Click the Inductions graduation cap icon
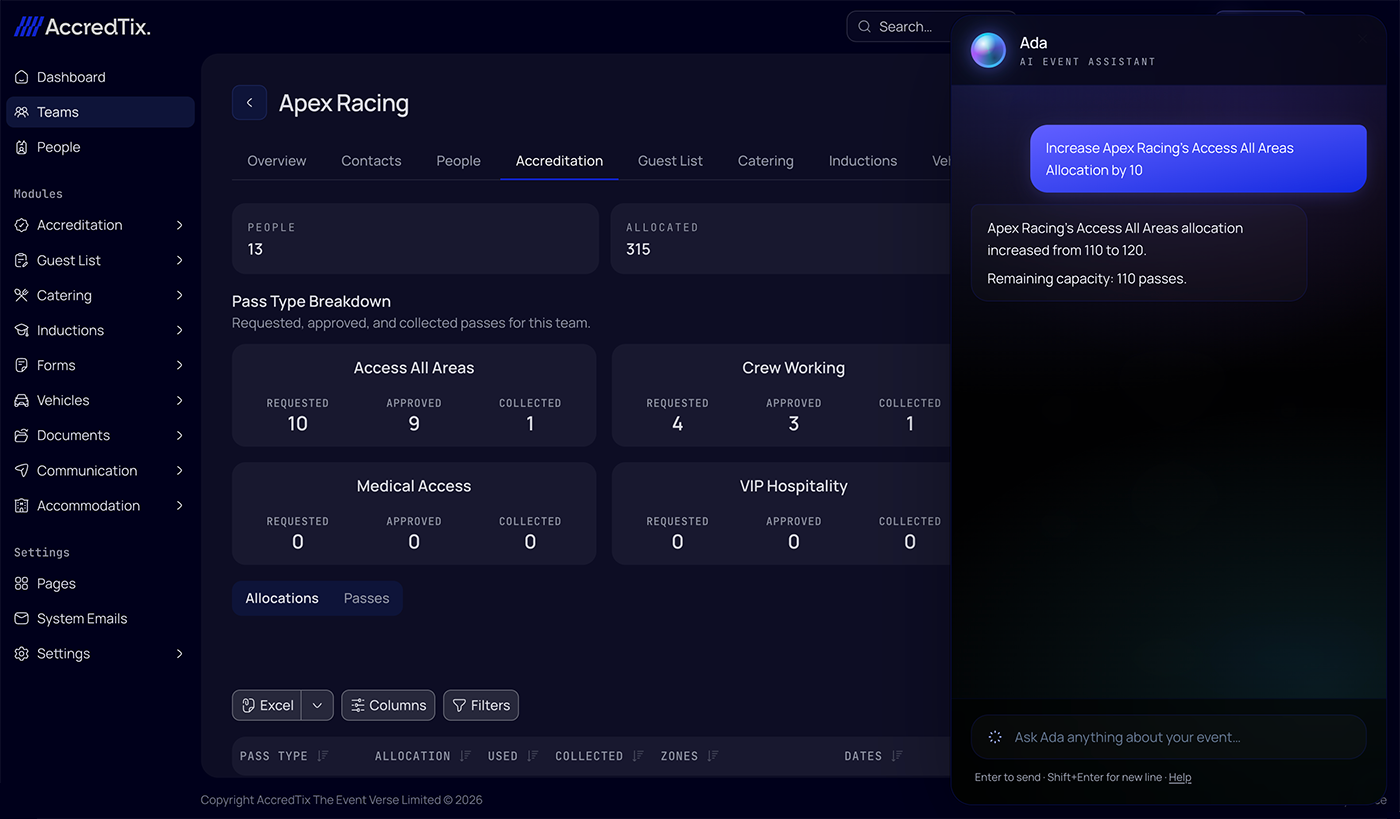 (x=22, y=330)
